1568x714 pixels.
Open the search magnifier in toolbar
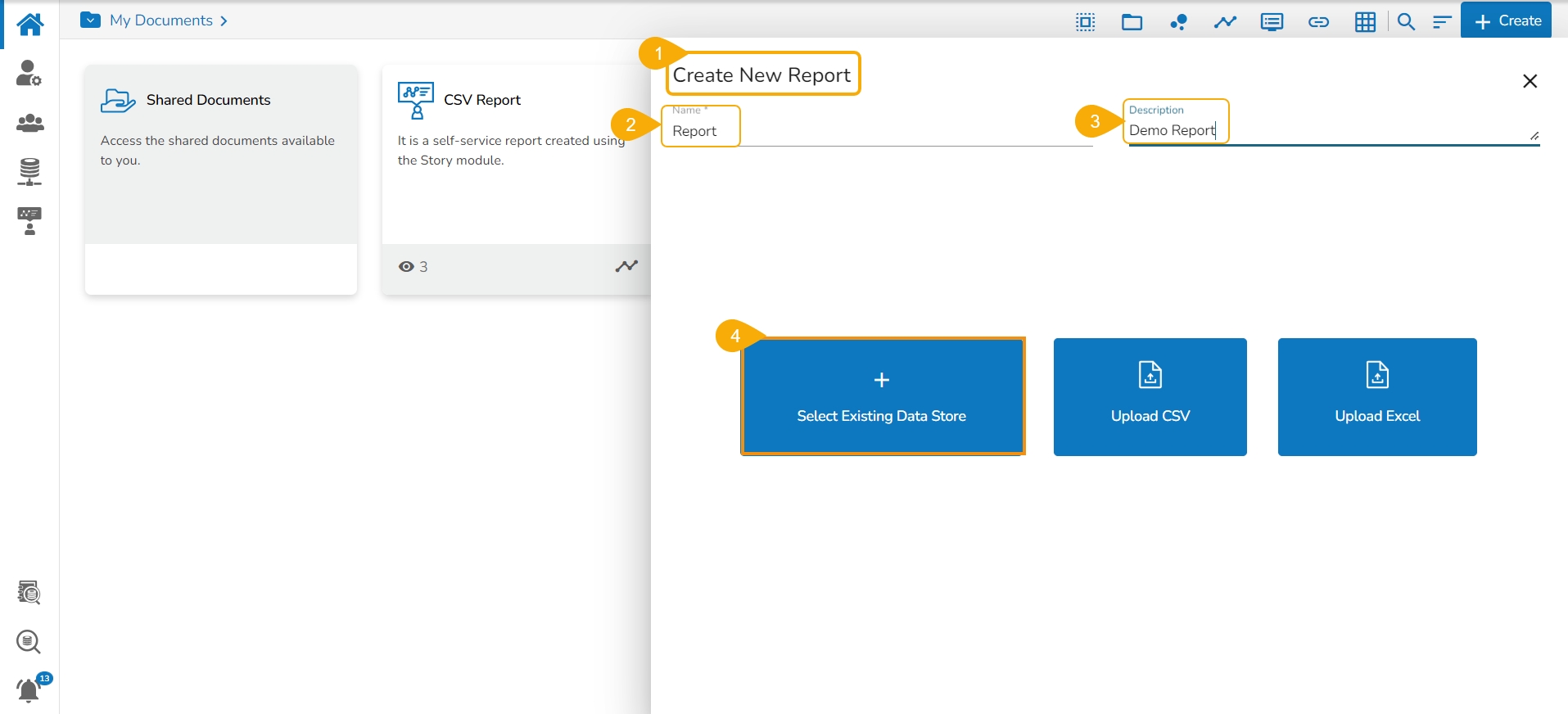tap(1406, 22)
